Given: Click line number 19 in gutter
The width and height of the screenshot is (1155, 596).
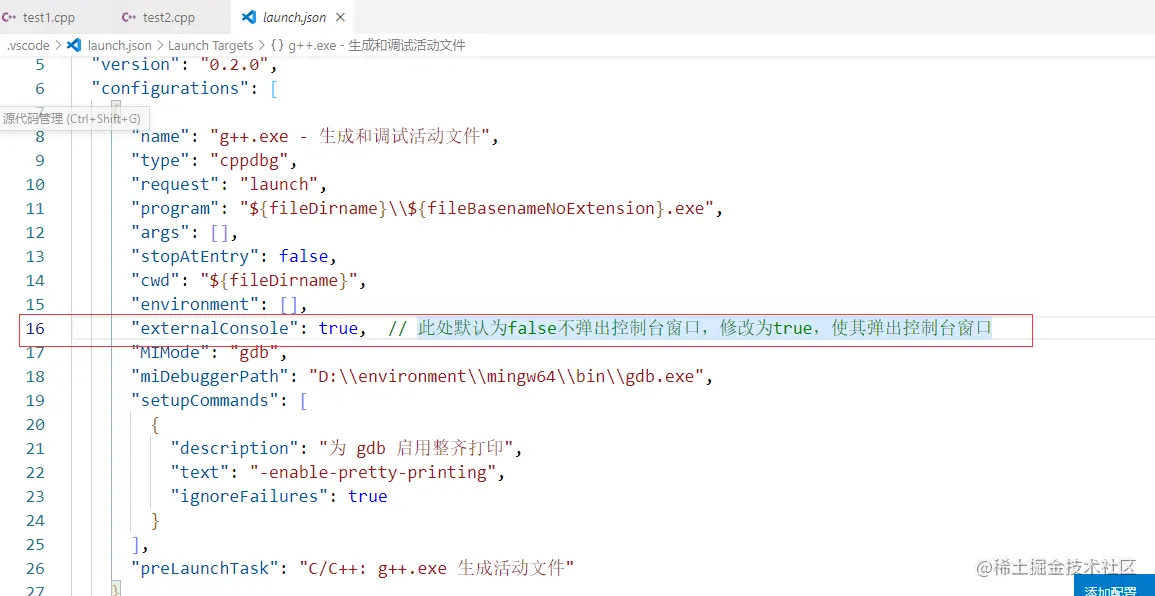Looking at the screenshot, I should point(35,401).
